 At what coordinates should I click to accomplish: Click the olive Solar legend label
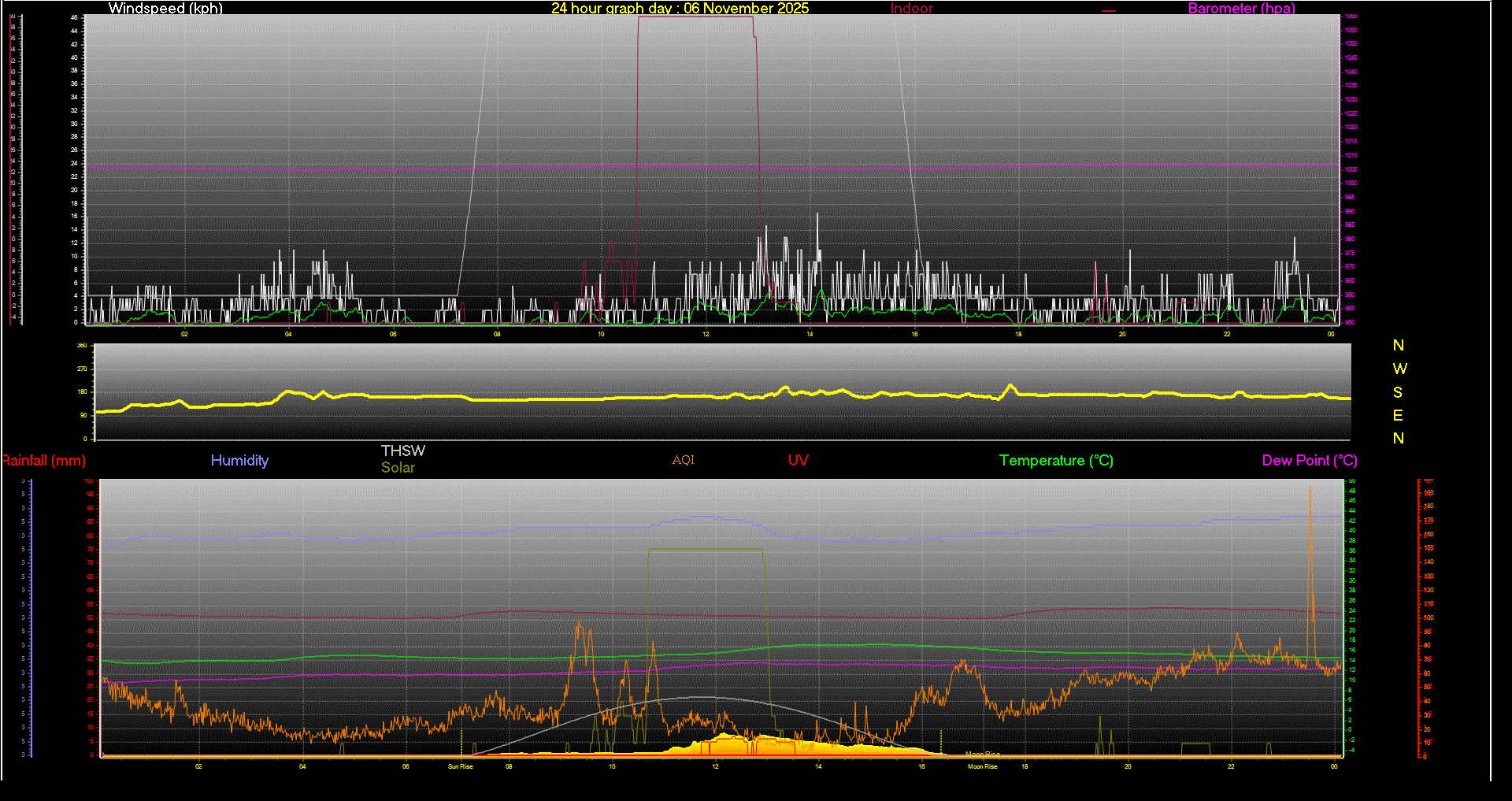[x=398, y=468]
